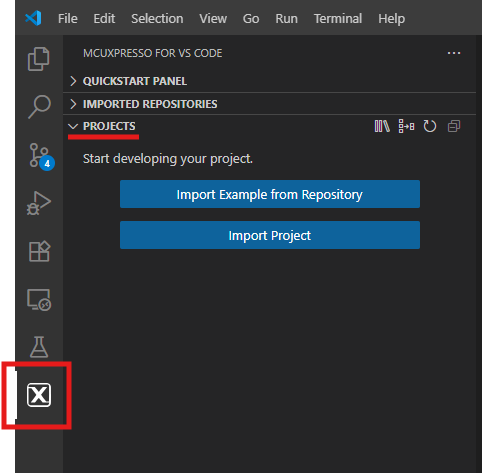Click the Import Project button
Image resolution: width=482 pixels, height=473 pixels.
click(x=270, y=235)
